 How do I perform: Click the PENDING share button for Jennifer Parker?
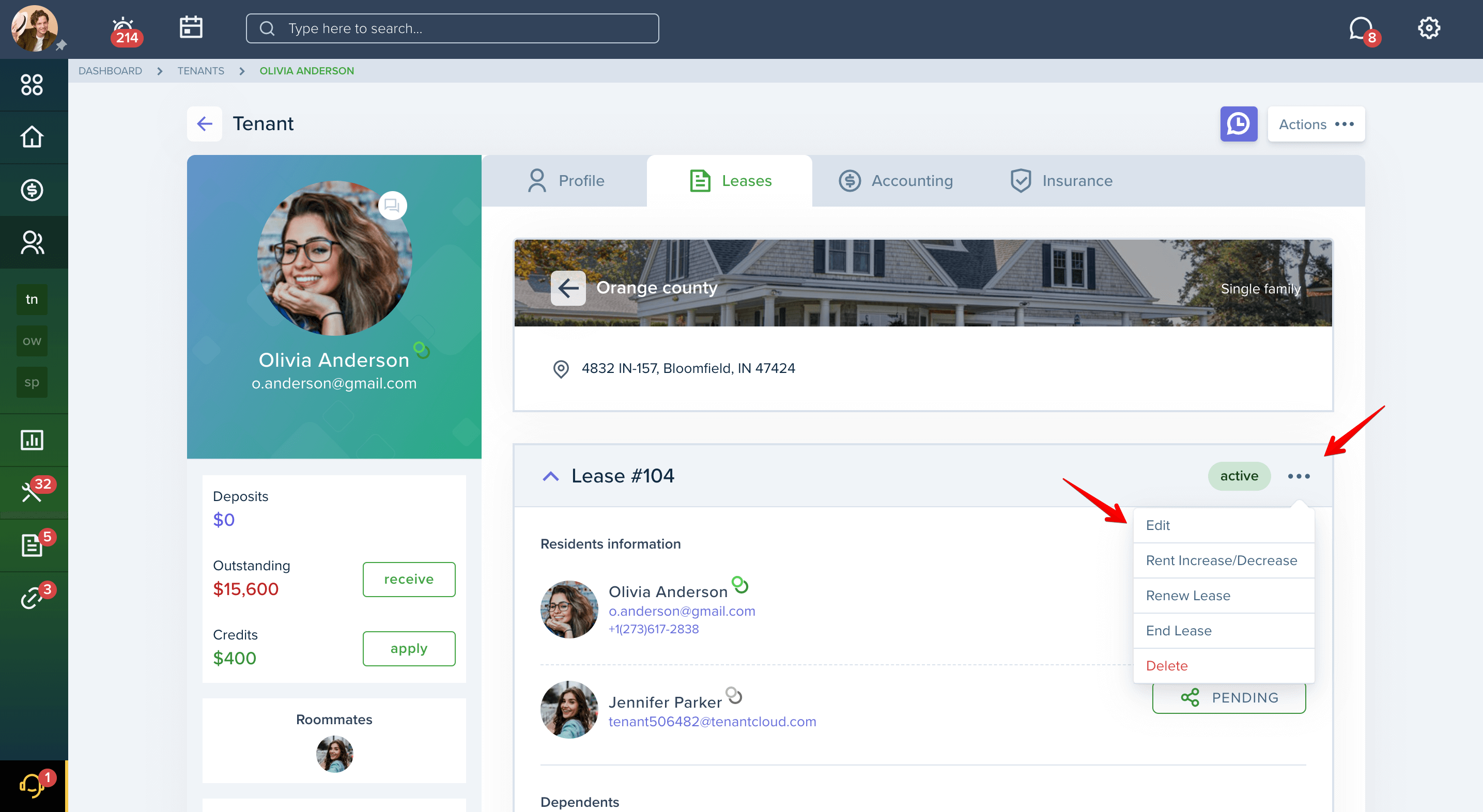point(1229,697)
